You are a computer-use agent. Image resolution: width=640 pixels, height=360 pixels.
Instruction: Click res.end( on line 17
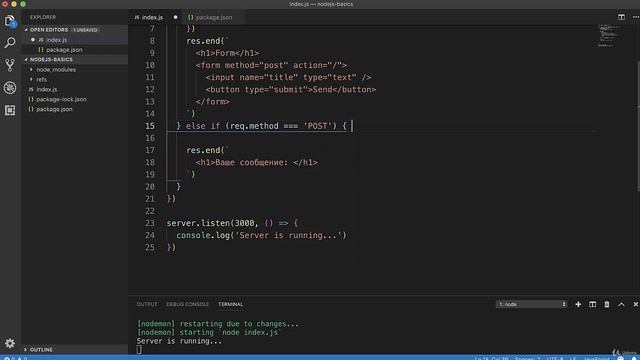tap(208, 150)
